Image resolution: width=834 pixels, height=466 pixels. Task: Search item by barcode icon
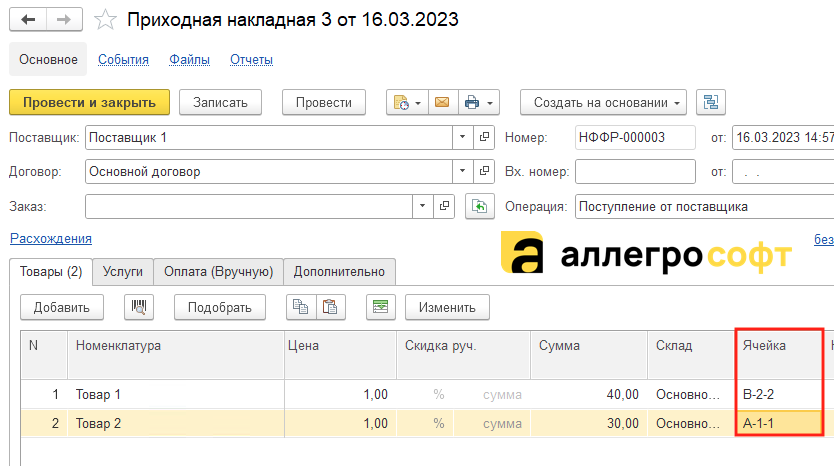pyautogui.click(x=139, y=307)
